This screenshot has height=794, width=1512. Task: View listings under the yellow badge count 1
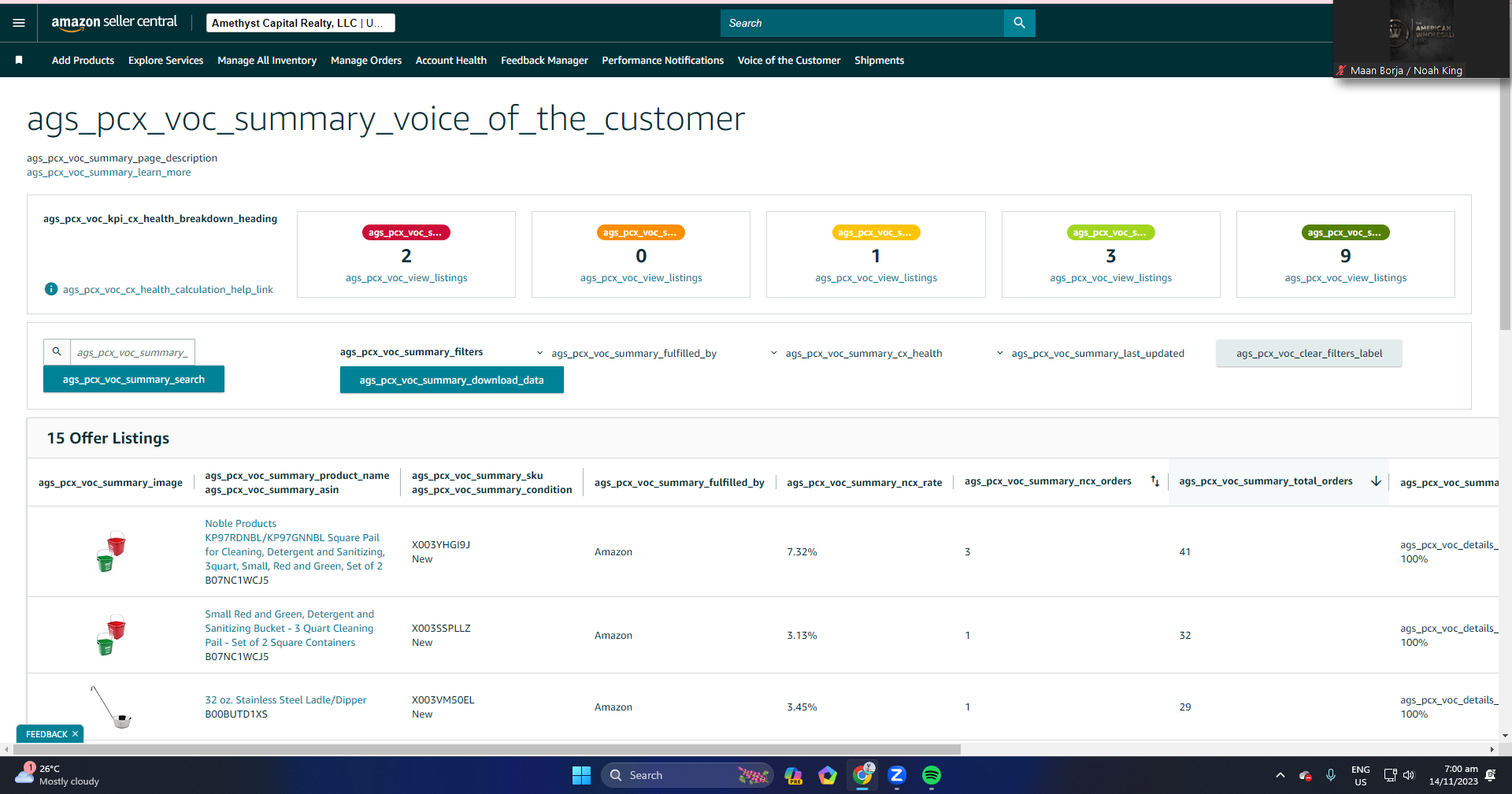point(876,278)
